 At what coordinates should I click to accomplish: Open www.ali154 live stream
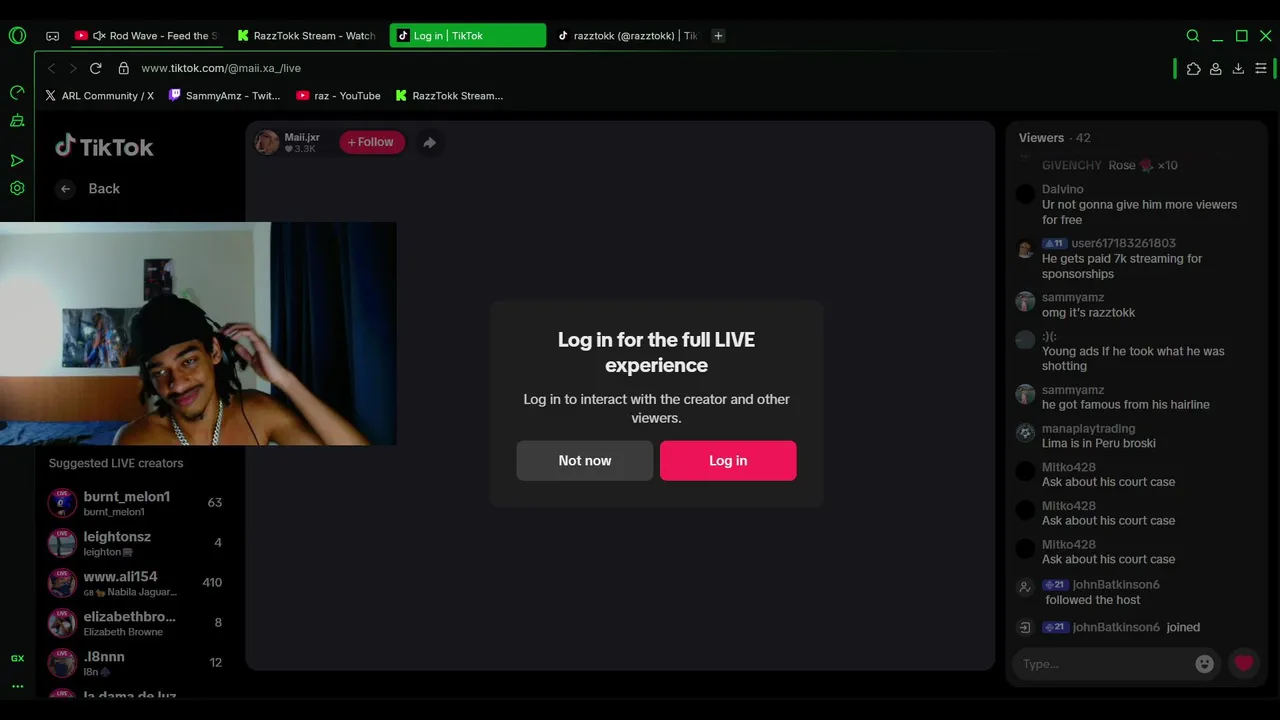[135, 583]
